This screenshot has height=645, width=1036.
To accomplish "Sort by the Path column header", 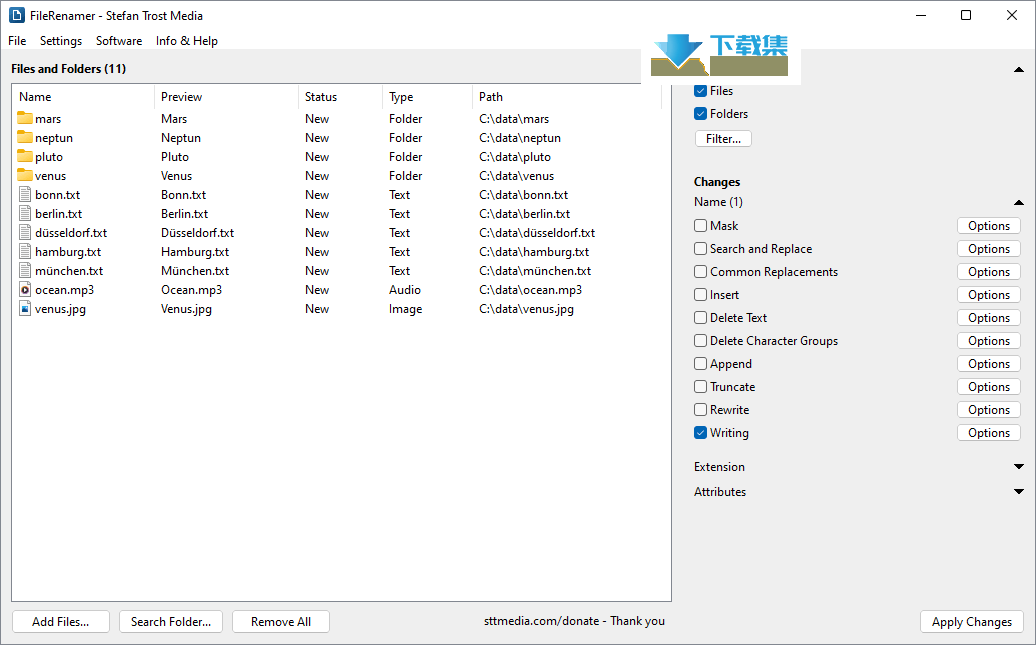I will (567, 96).
